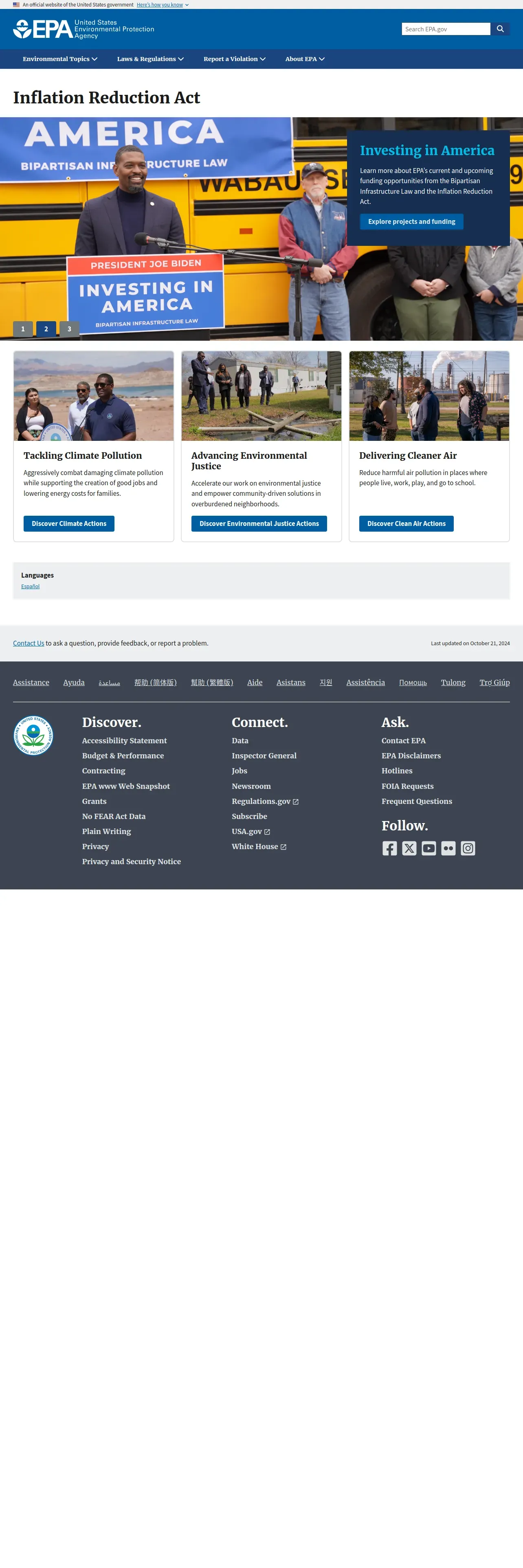
Task: Go to carousel slide 1
Action: point(23,328)
